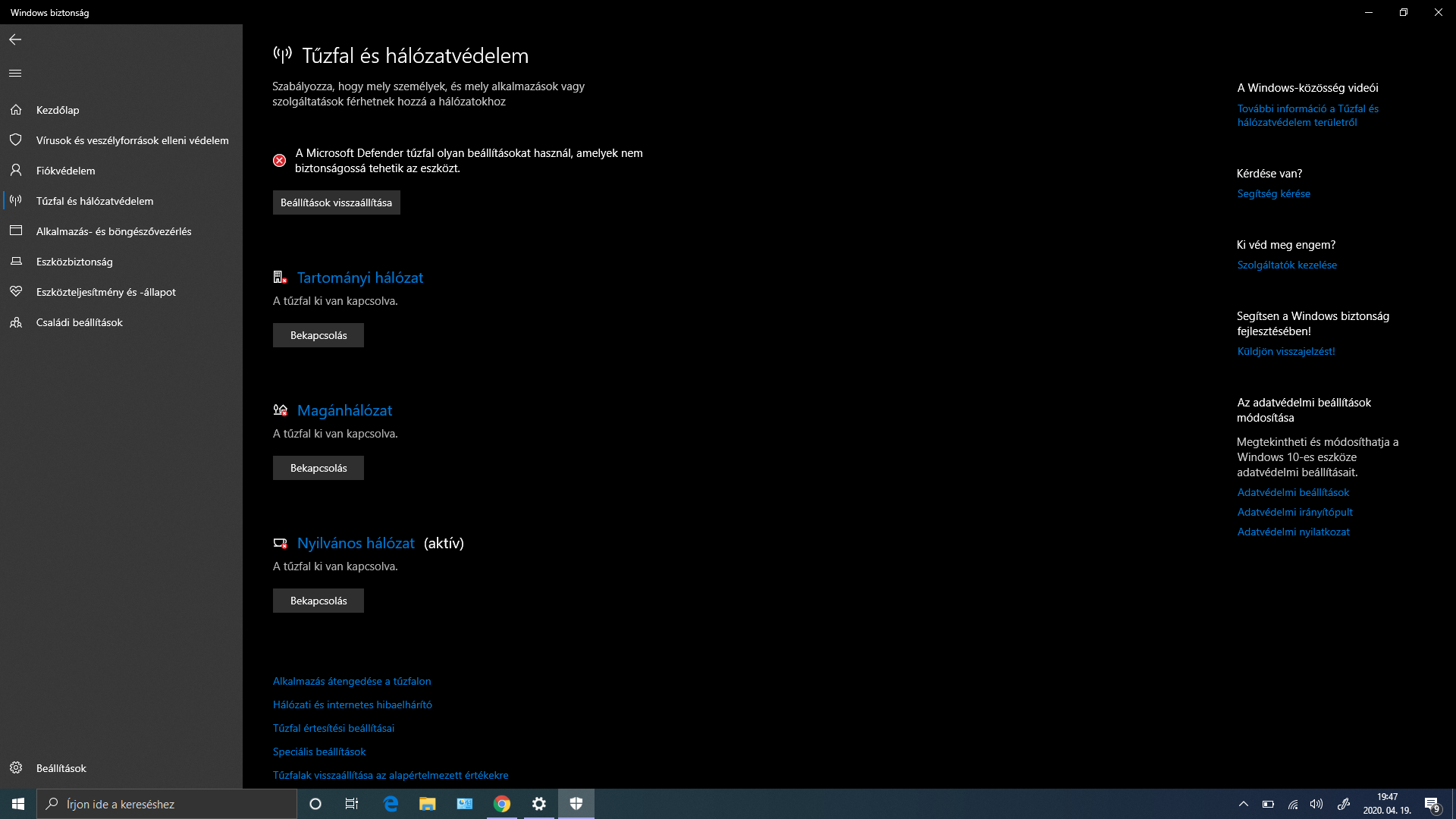The width and height of the screenshot is (1456, 819).
Task: Open Hálózati és internetes hibaelhárító
Action: point(353,704)
